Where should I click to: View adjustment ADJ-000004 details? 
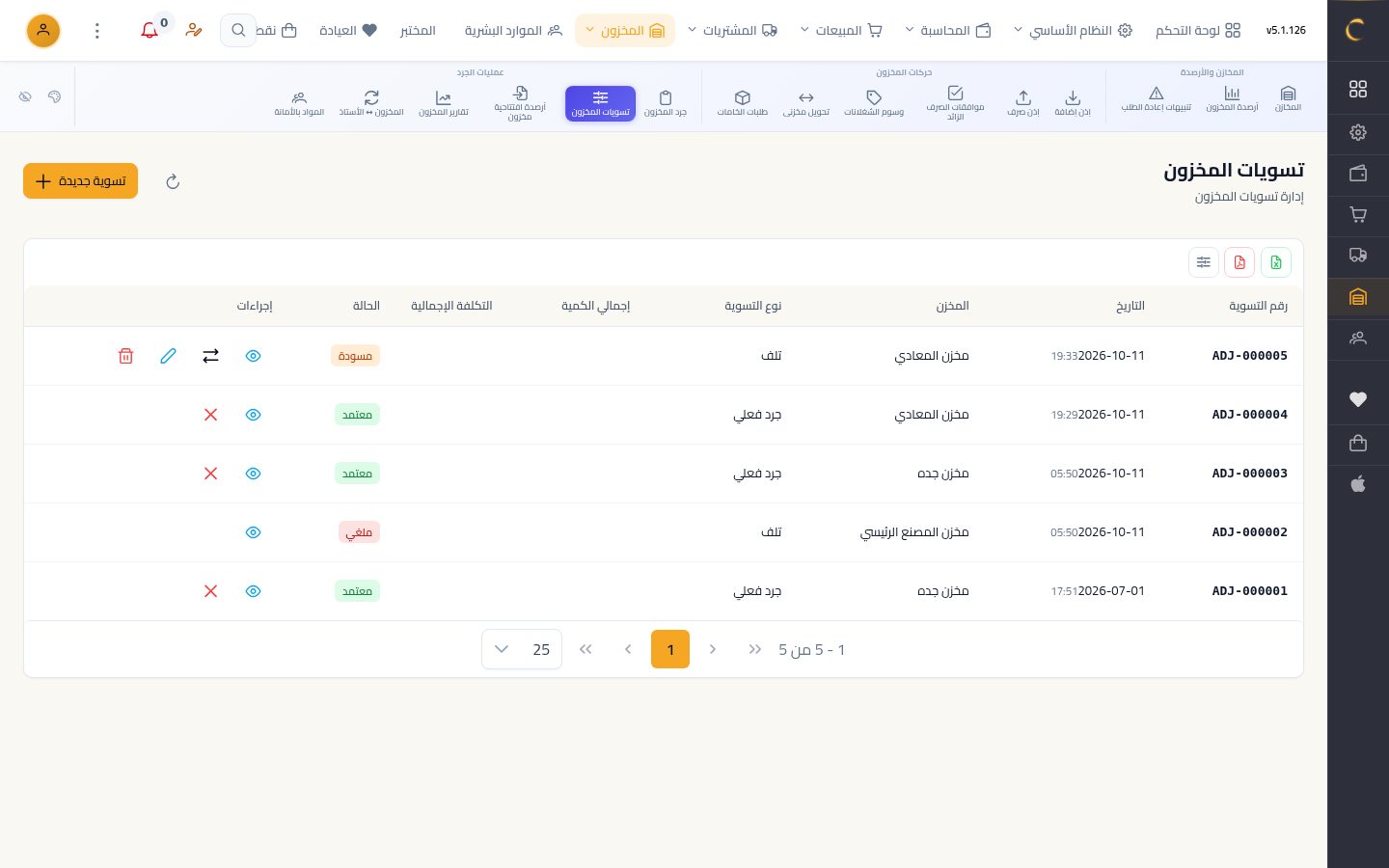(x=253, y=415)
